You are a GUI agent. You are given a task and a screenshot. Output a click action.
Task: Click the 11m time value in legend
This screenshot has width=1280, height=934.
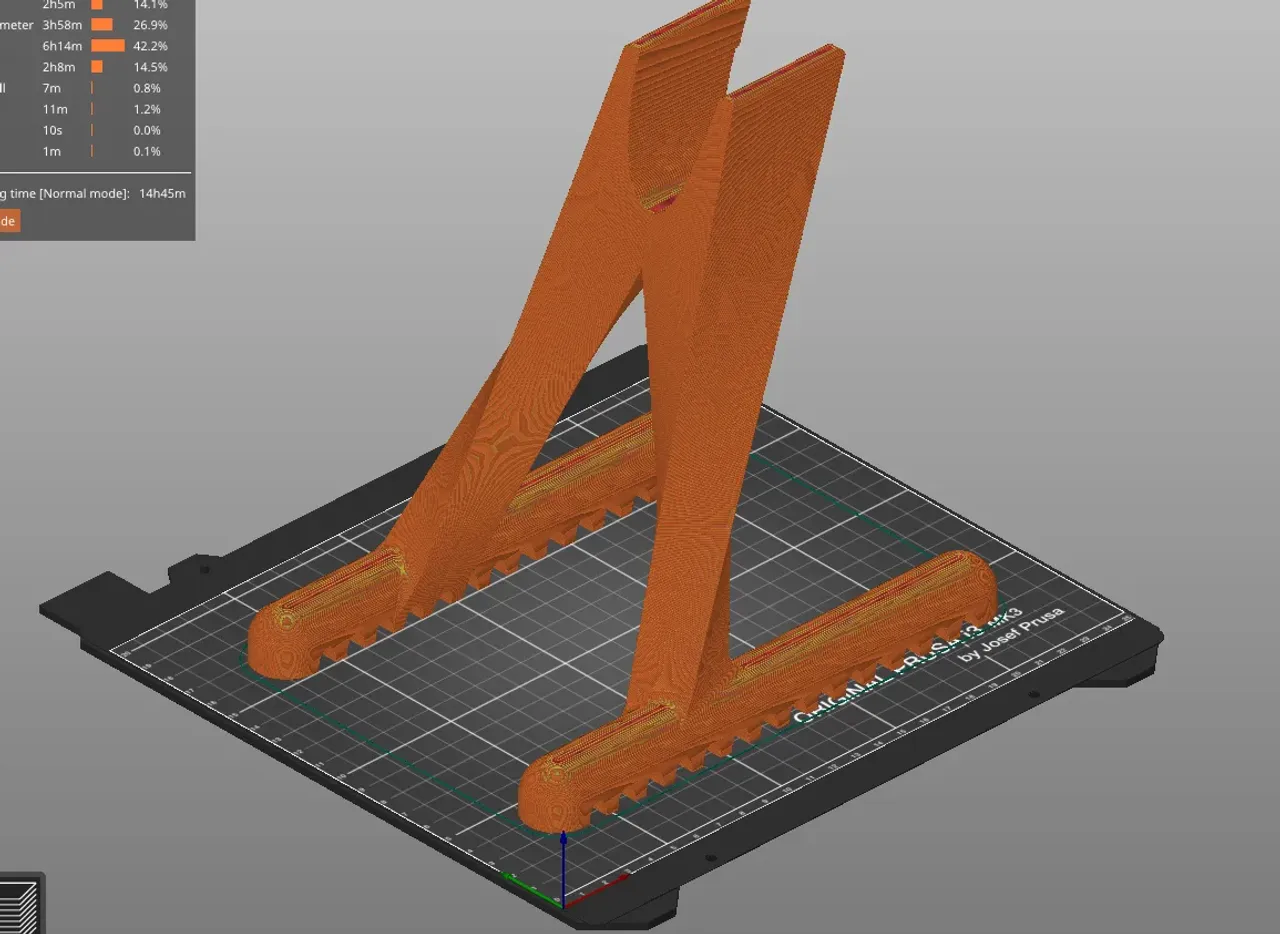point(55,109)
